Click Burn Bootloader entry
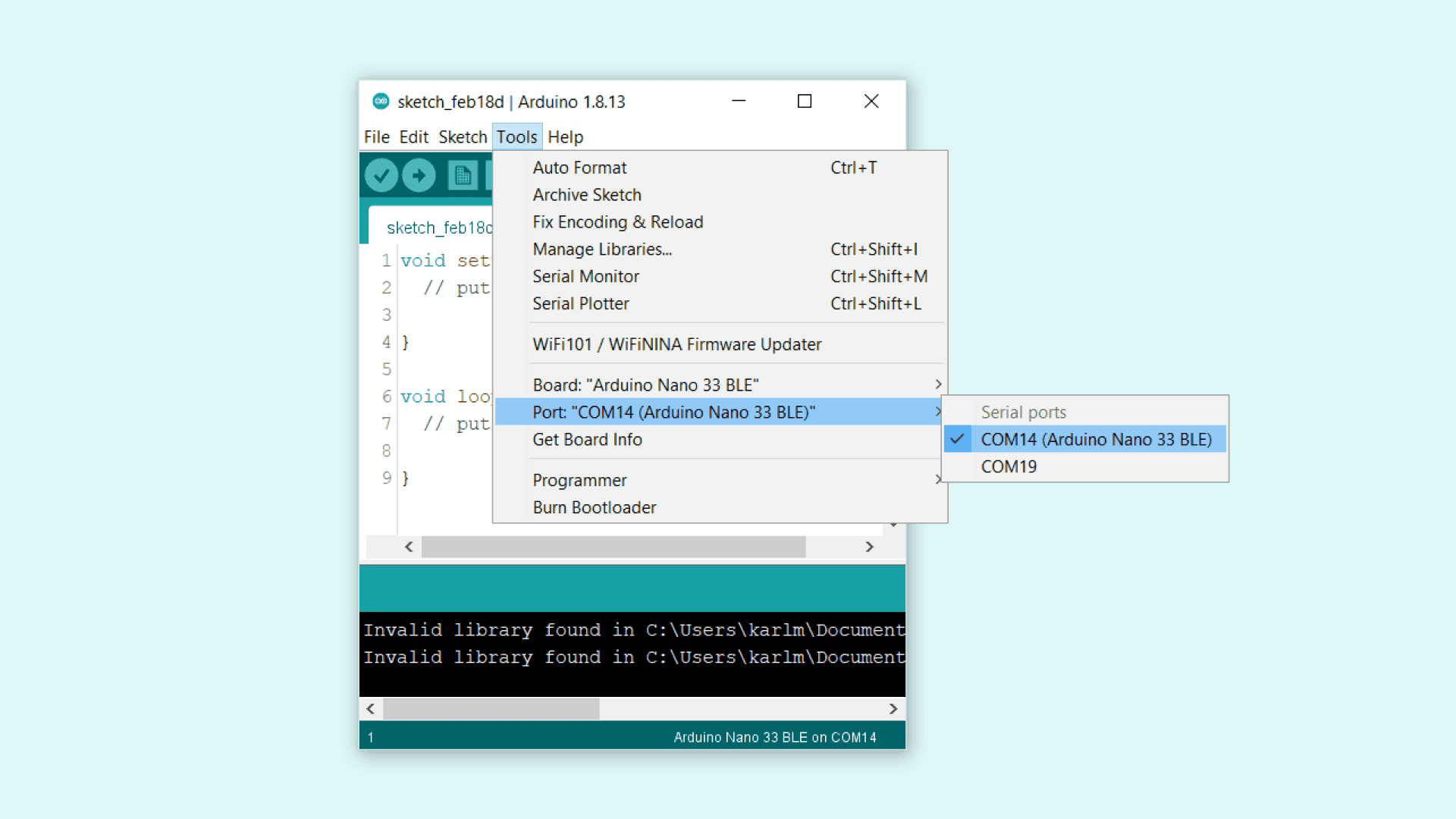 coord(594,508)
